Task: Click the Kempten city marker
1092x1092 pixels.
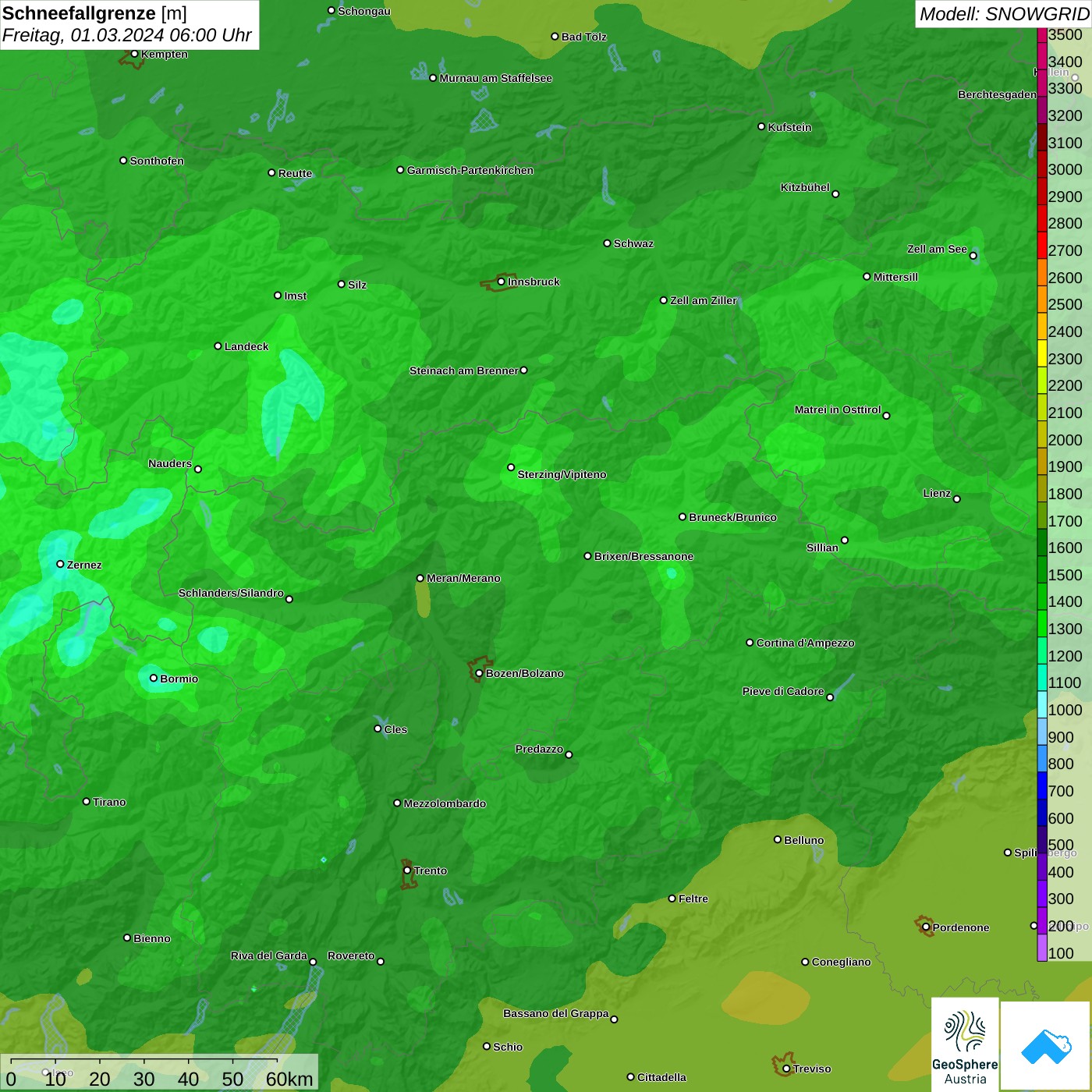Action: click(x=134, y=54)
